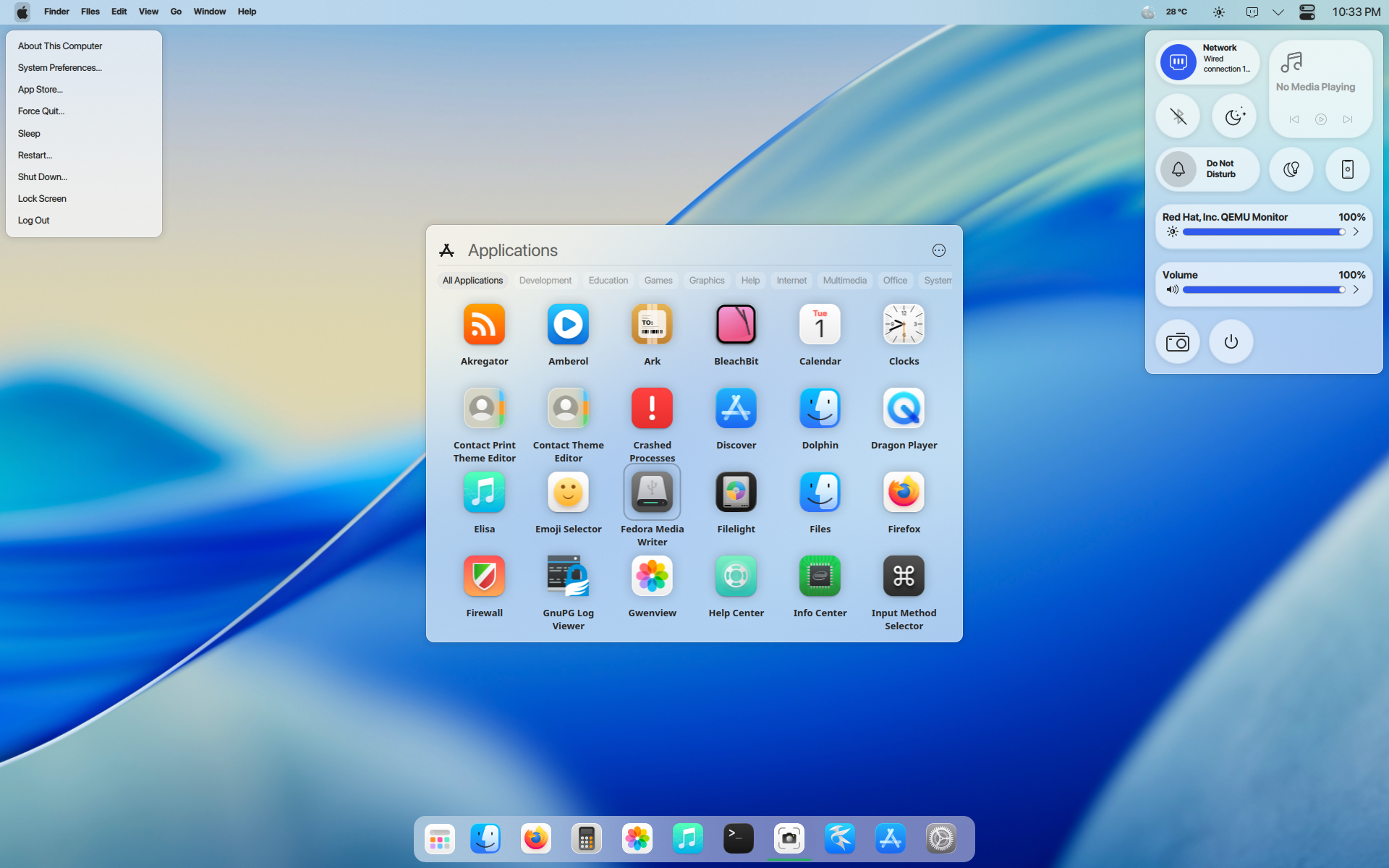Choose Lock Screen from the Apple menu
This screenshot has height=868, width=1389.
(x=42, y=199)
